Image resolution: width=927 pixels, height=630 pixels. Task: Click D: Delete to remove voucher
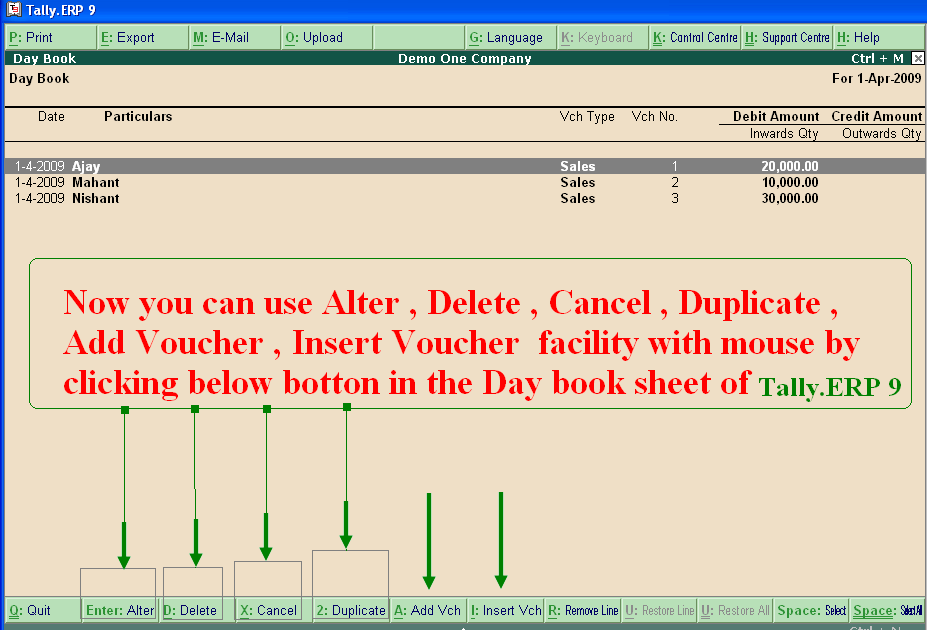coord(192,610)
